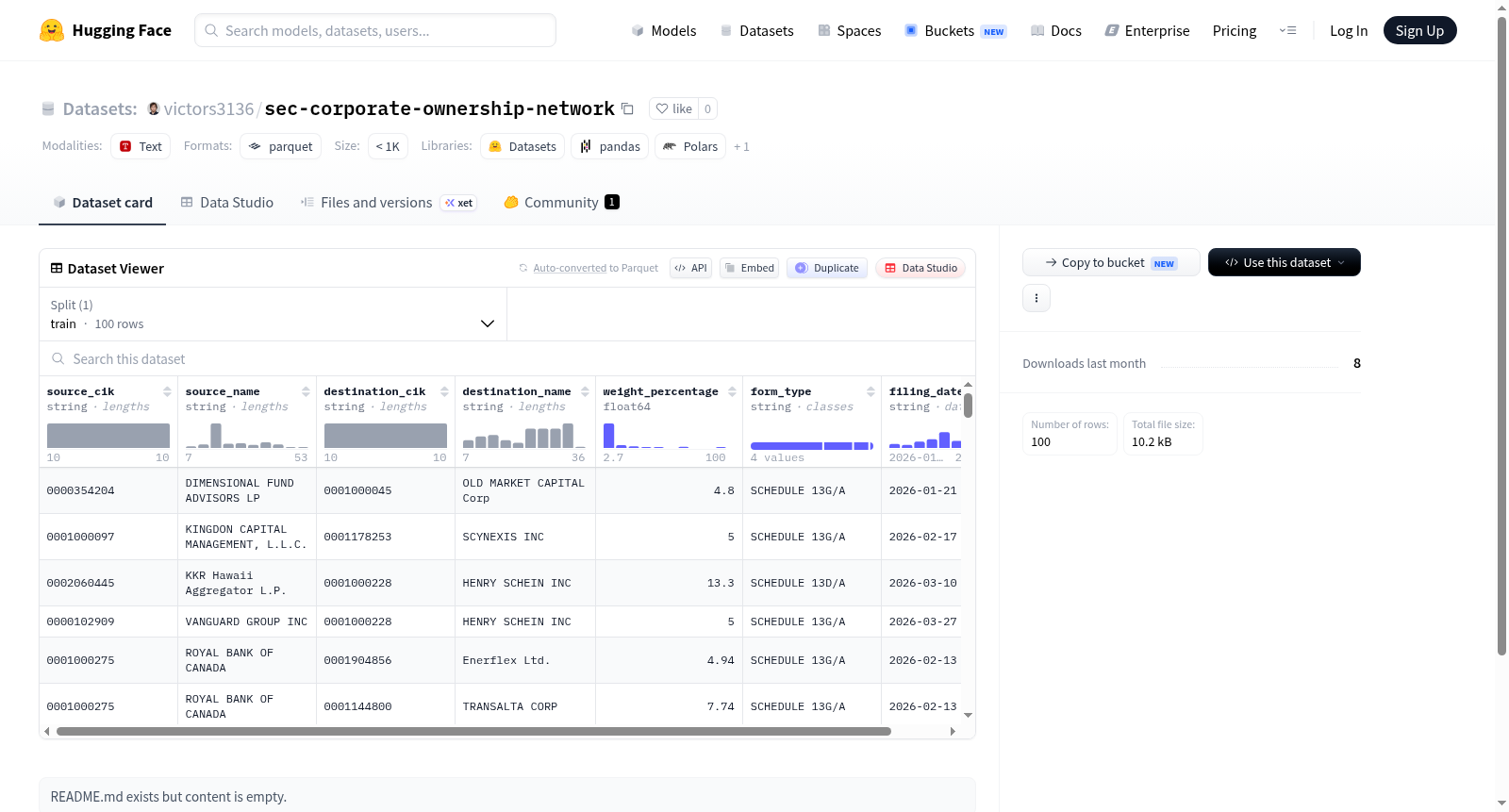1509x812 pixels.
Task: Go to the Community tab
Action: tap(561, 203)
